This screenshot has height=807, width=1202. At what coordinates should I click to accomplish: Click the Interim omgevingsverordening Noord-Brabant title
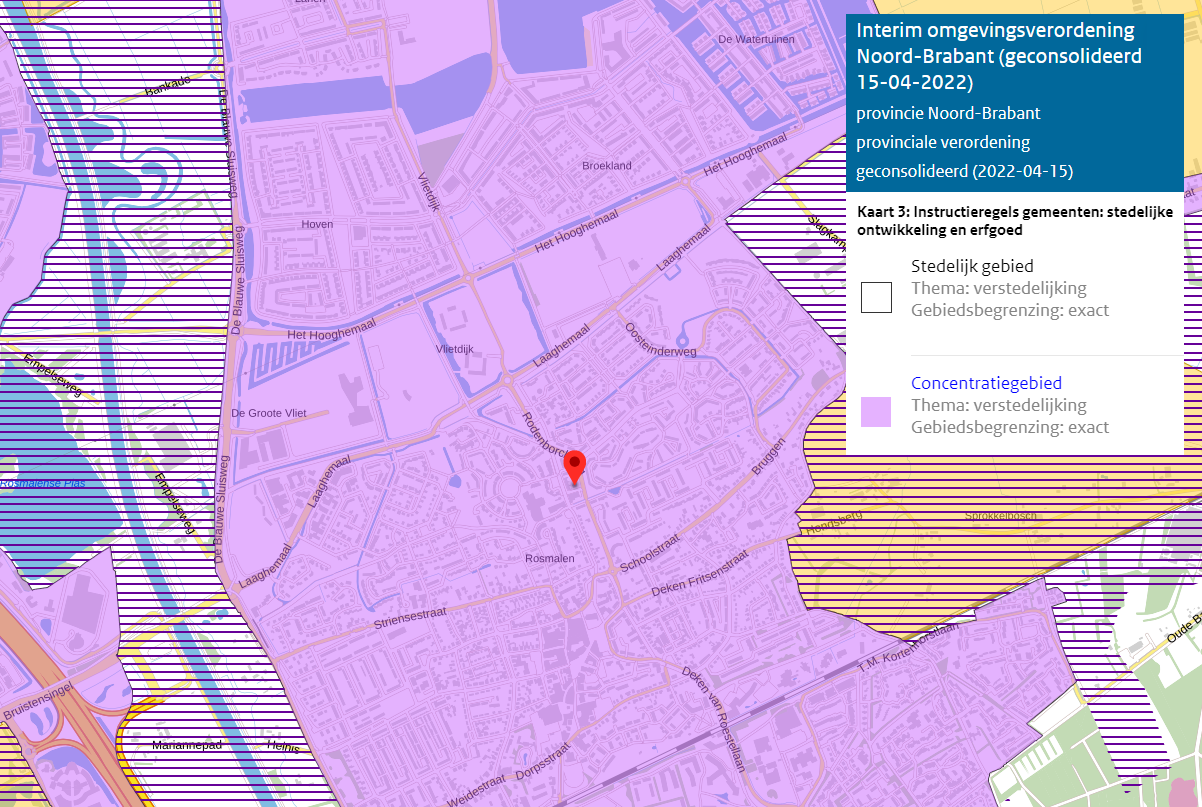[999, 55]
